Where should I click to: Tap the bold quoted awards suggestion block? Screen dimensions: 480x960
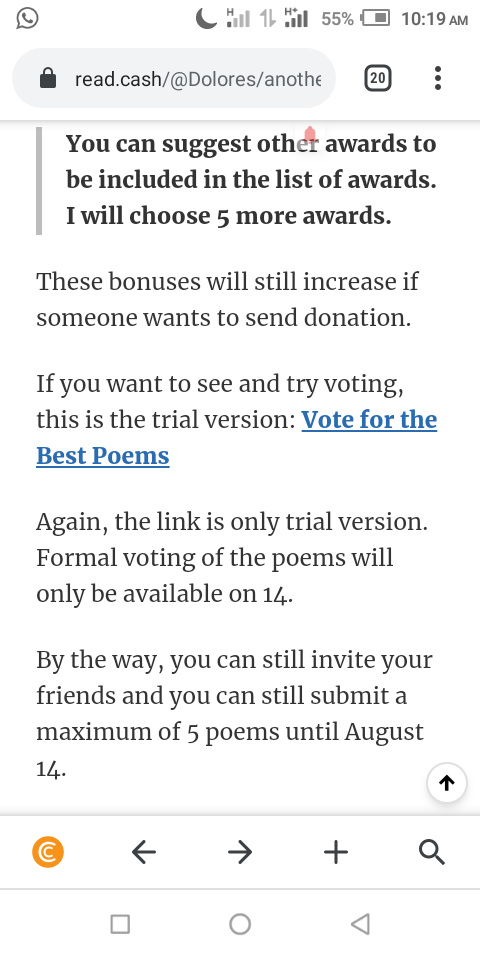click(236, 180)
